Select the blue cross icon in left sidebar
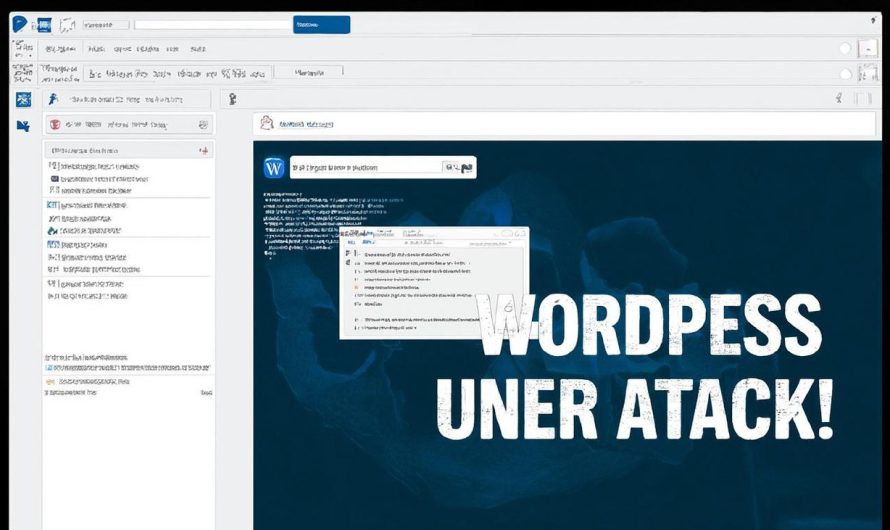The width and height of the screenshot is (890, 530). [24, 99]
